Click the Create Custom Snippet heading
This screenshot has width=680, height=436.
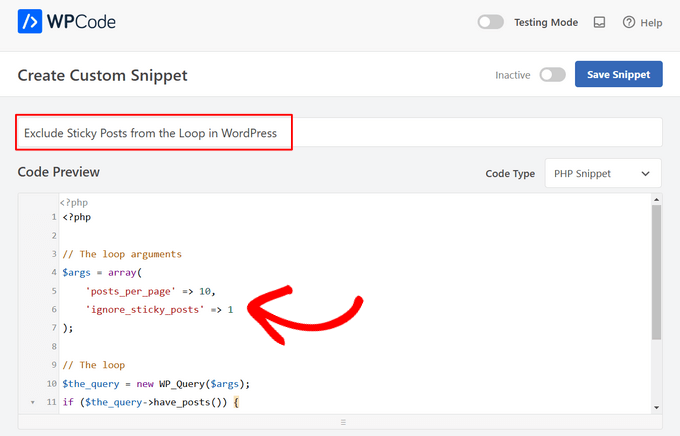point(102,75)
